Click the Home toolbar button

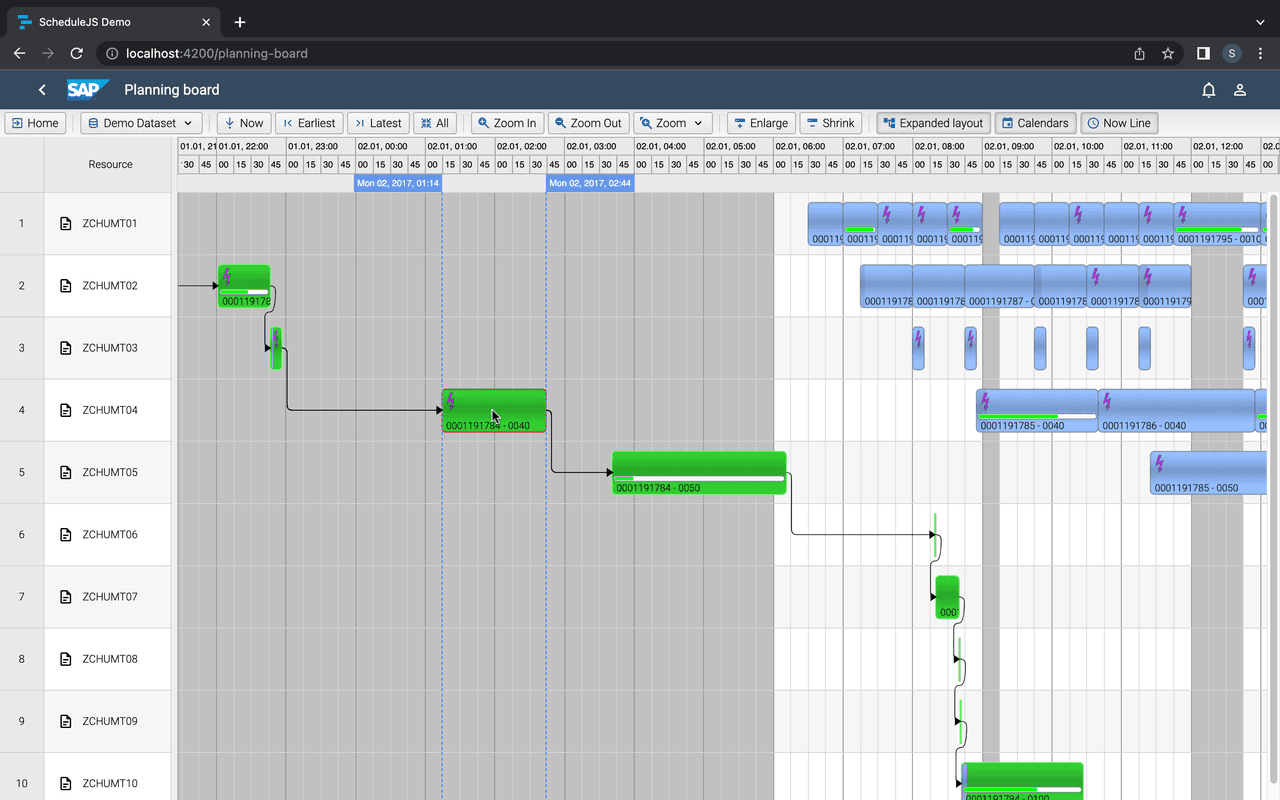35,123
